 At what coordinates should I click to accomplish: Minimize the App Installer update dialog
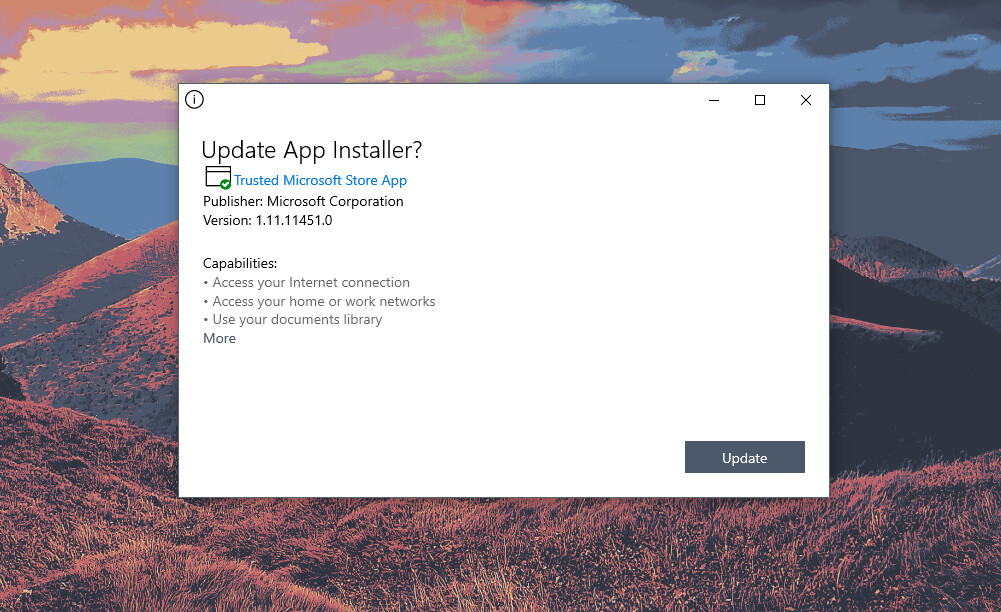tap(713, 100)
